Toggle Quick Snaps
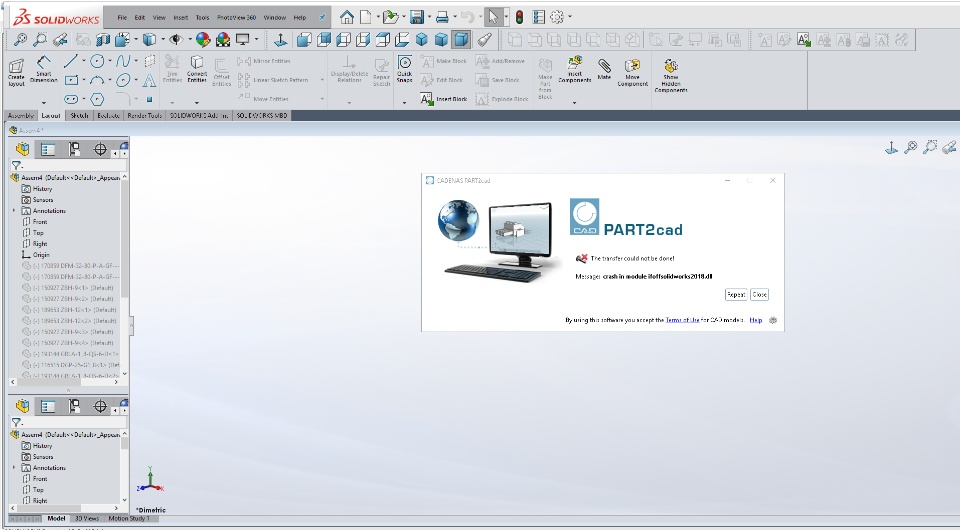The height and width of the screenshot is (530, 960). [x=405, y=69]
